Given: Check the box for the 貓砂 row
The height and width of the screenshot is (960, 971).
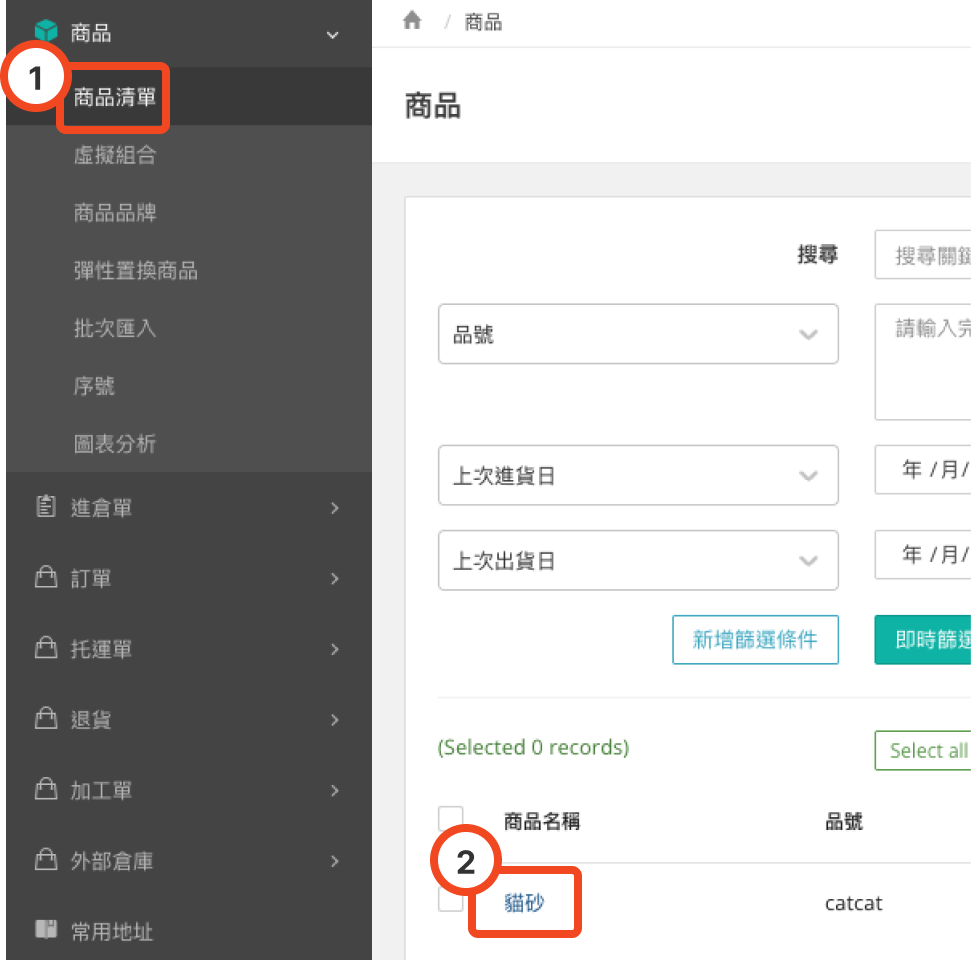Looking at the screenshot, I should 451,900.
